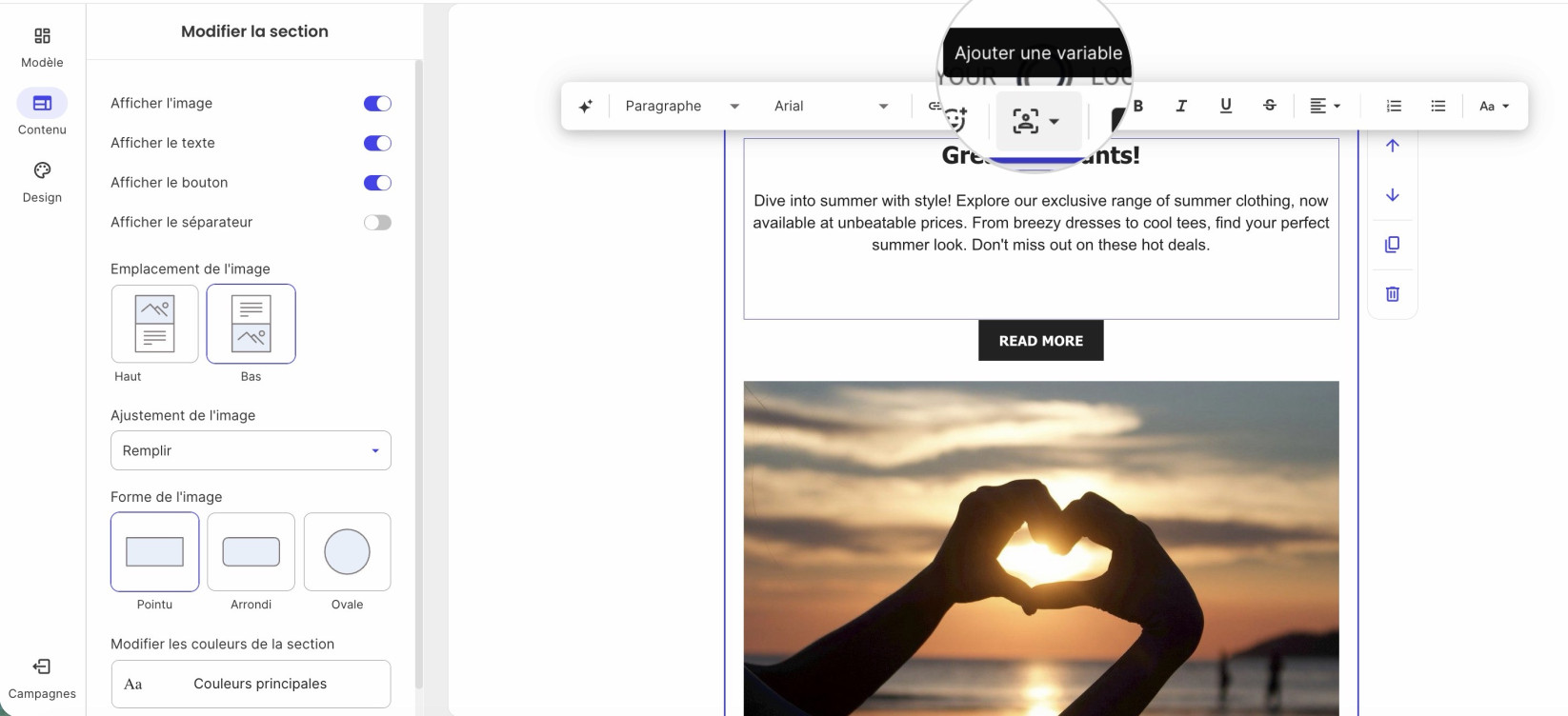This screenshot has width=1568, height=716.
Task: Toggle Afficher le texte switch
Action: pyautogui.click(x=377, y=144)
